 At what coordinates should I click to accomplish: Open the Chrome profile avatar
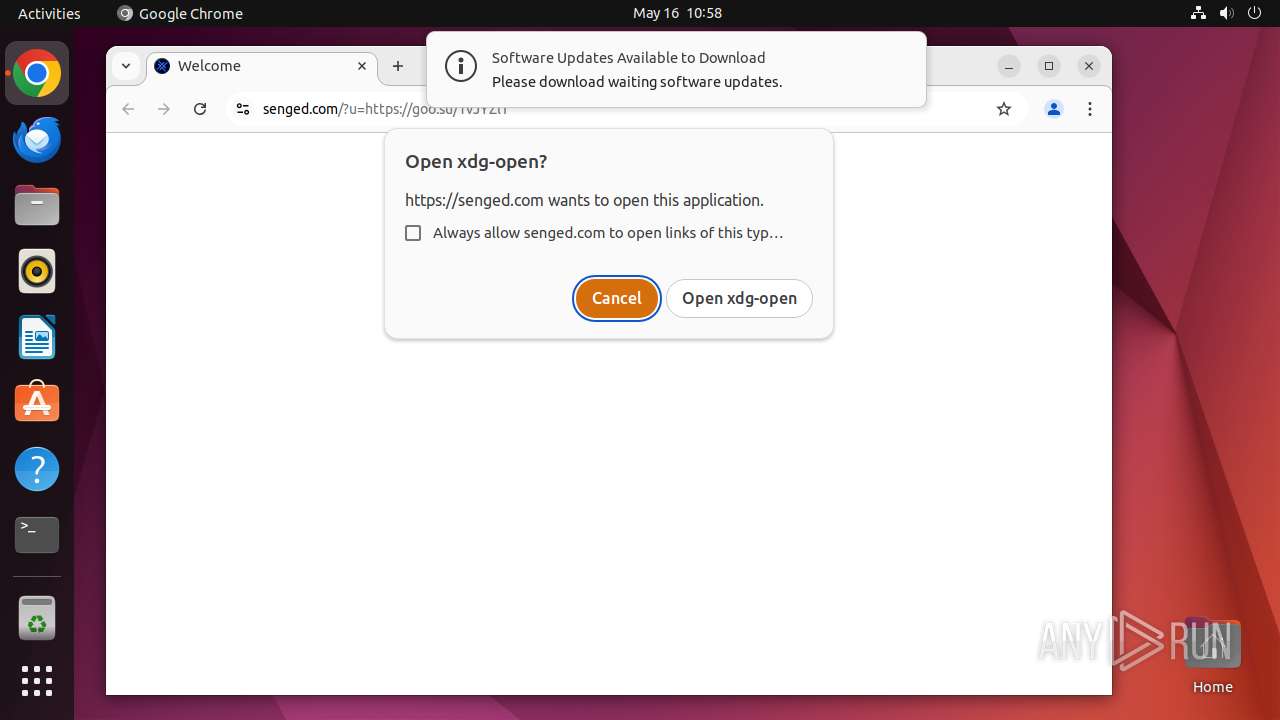[x=1054, y=109]
